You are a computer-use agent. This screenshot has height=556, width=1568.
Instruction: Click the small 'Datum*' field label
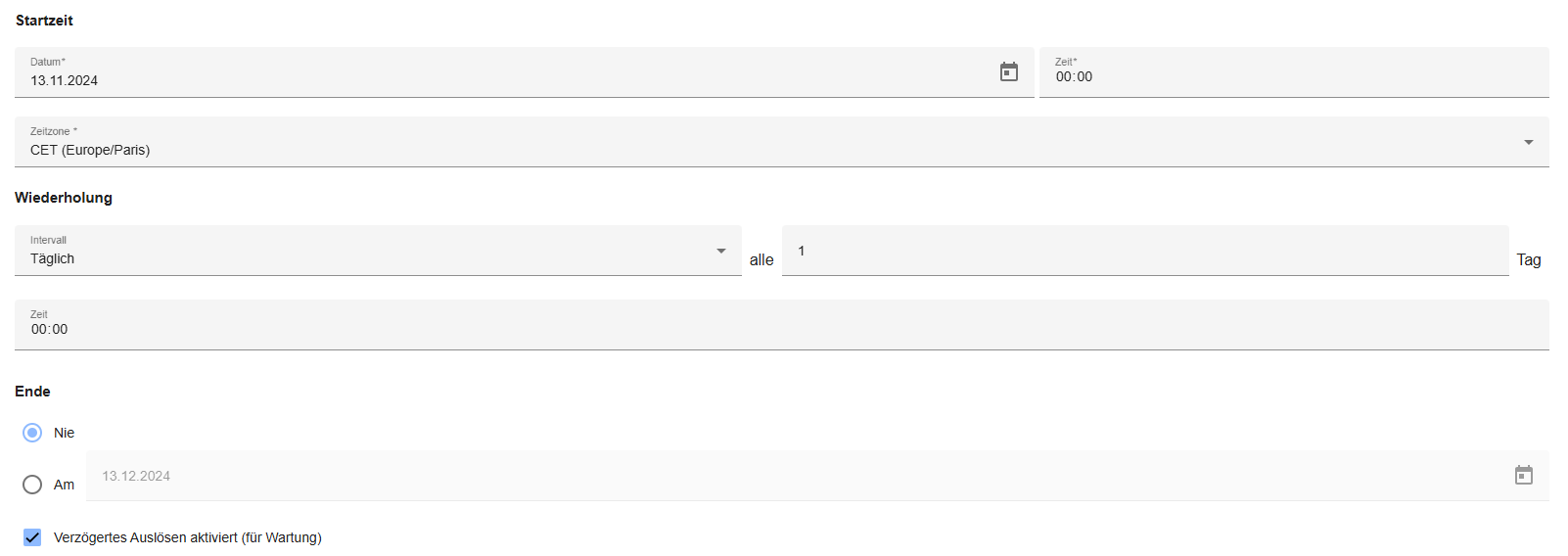[48, 62]
